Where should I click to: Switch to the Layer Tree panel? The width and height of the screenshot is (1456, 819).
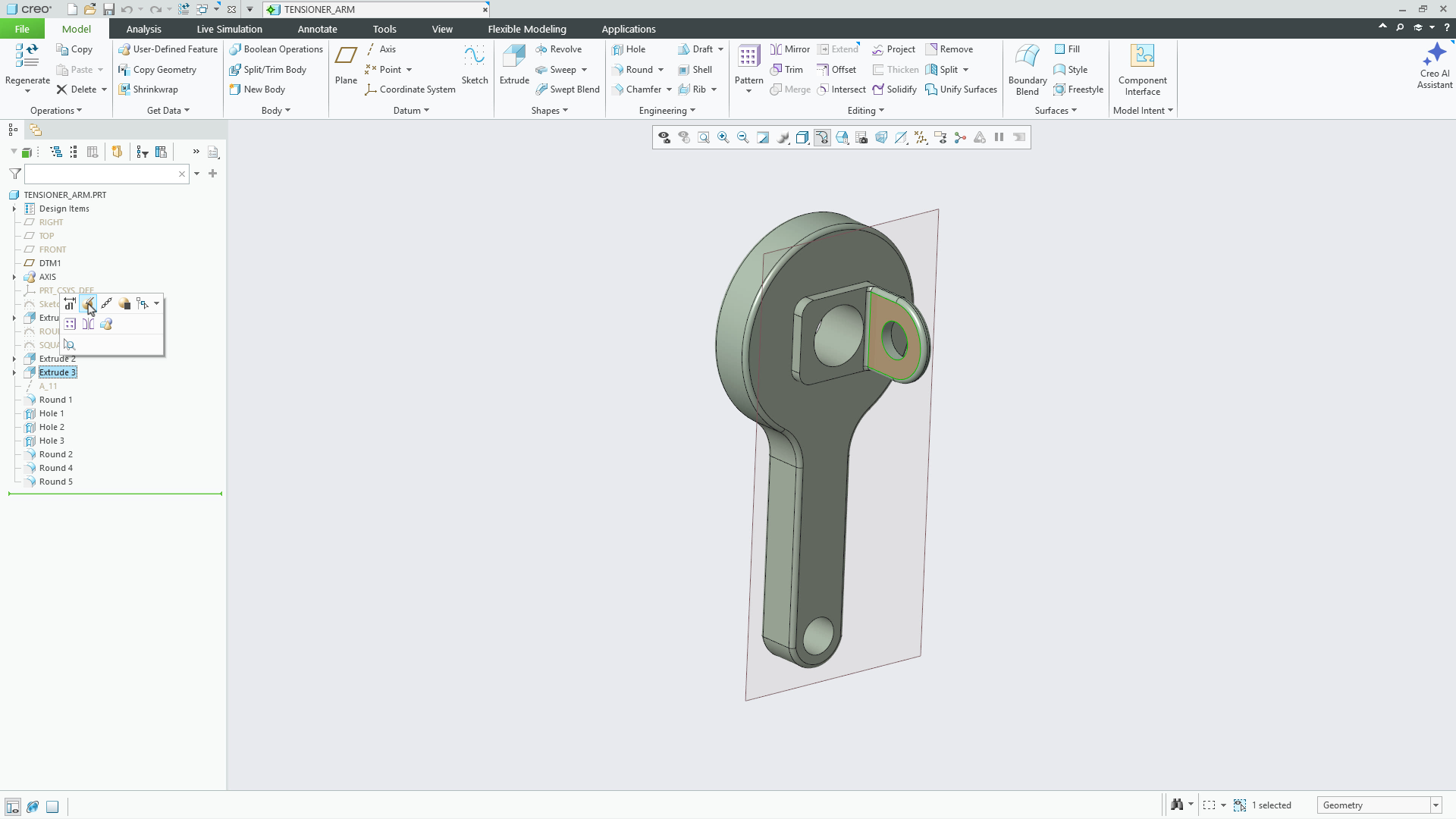[36, 130]
